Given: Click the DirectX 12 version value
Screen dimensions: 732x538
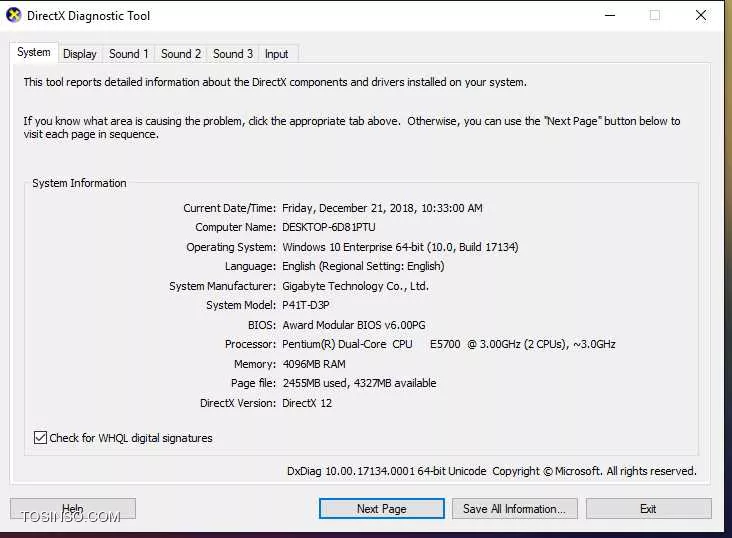Looking at the screenshot, I should [307, 403].
